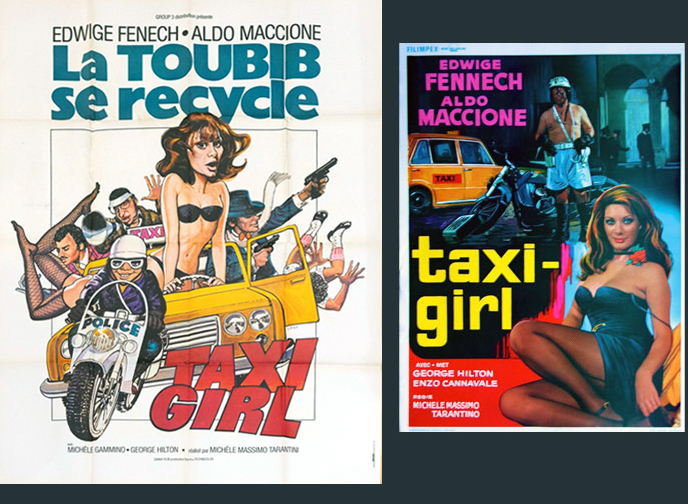688x504 pixels.
Task: Click the pink FENNECH text
Action: pos(474,82)
